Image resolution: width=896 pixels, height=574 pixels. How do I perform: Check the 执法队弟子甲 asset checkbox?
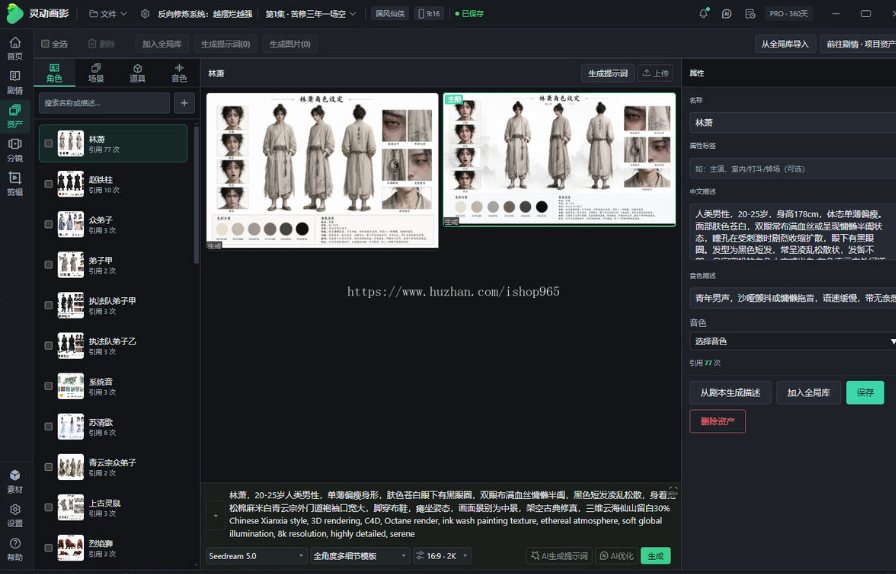pyautogui.click(x=49, y=305)
